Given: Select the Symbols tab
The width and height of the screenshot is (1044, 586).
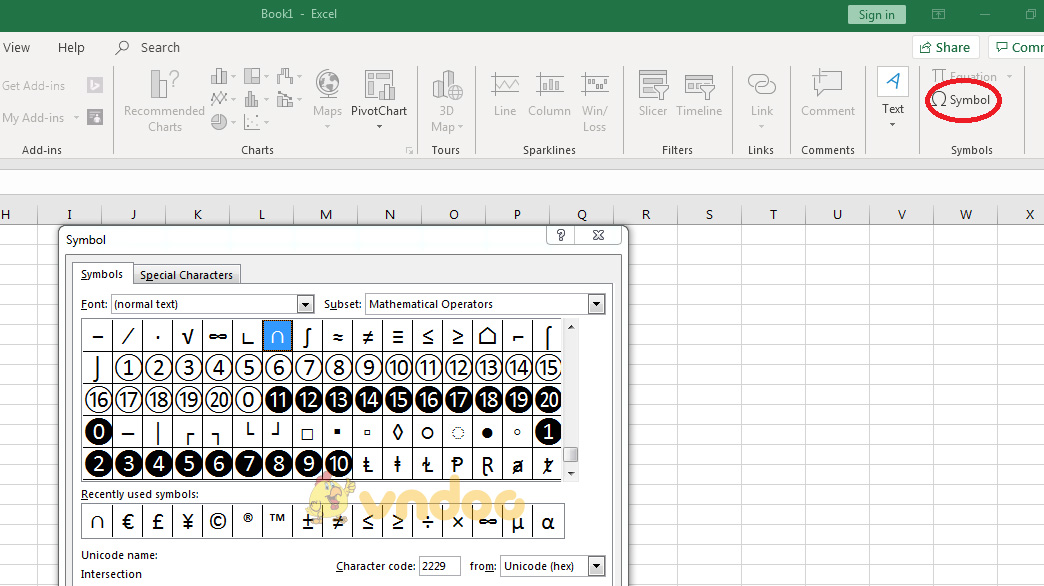Looking at the screenshot, I should (x=102, y=273).
